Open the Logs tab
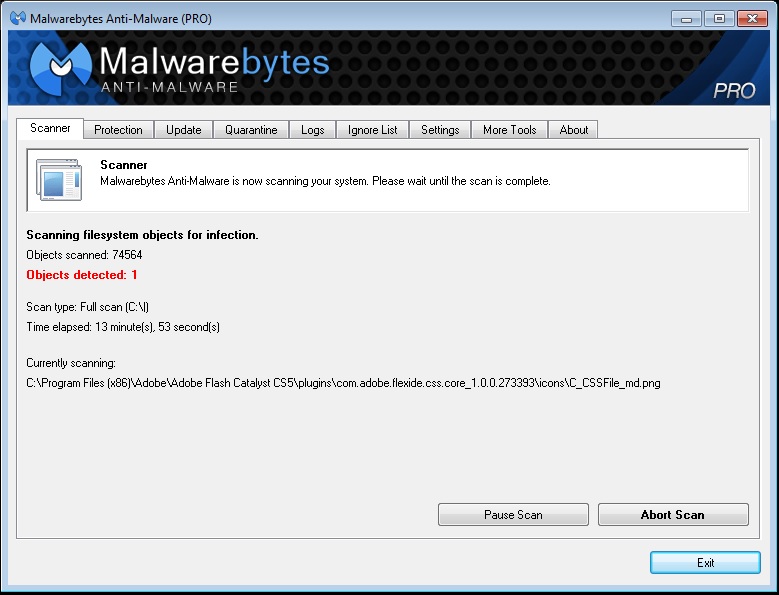Viewport: 779px width, 595px height. [312, 130]
